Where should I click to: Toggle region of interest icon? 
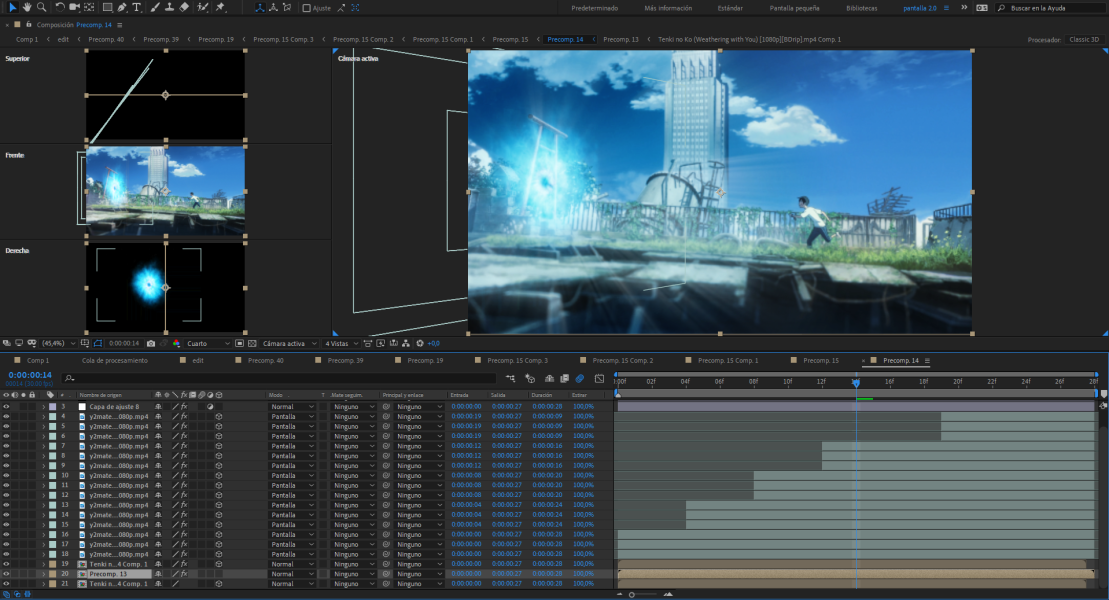[240, 343]
